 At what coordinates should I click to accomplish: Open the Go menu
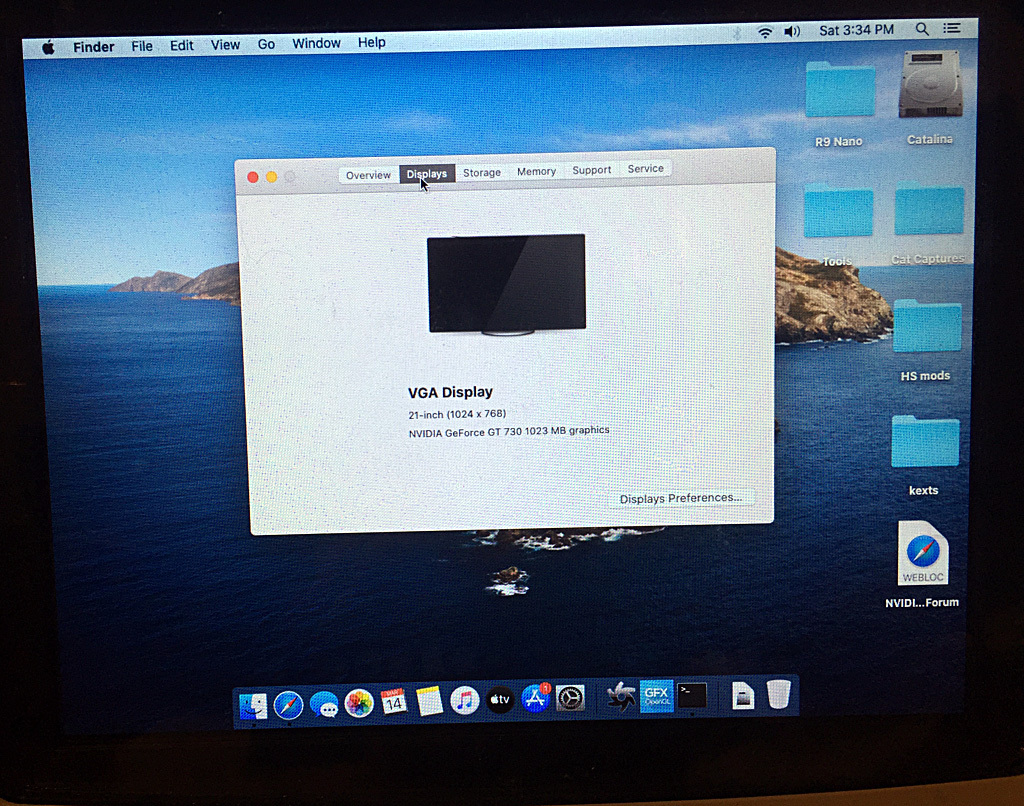266,44
